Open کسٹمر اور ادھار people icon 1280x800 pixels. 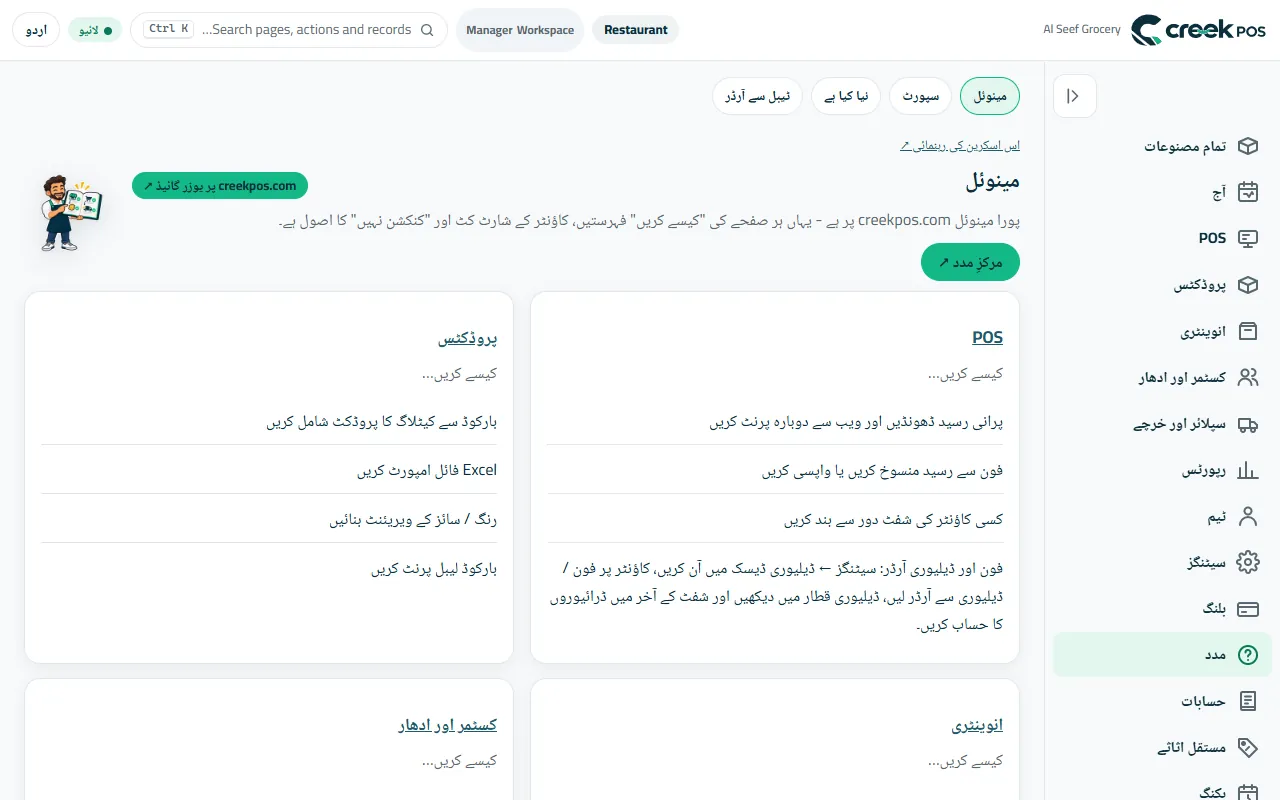[1247, 377]
